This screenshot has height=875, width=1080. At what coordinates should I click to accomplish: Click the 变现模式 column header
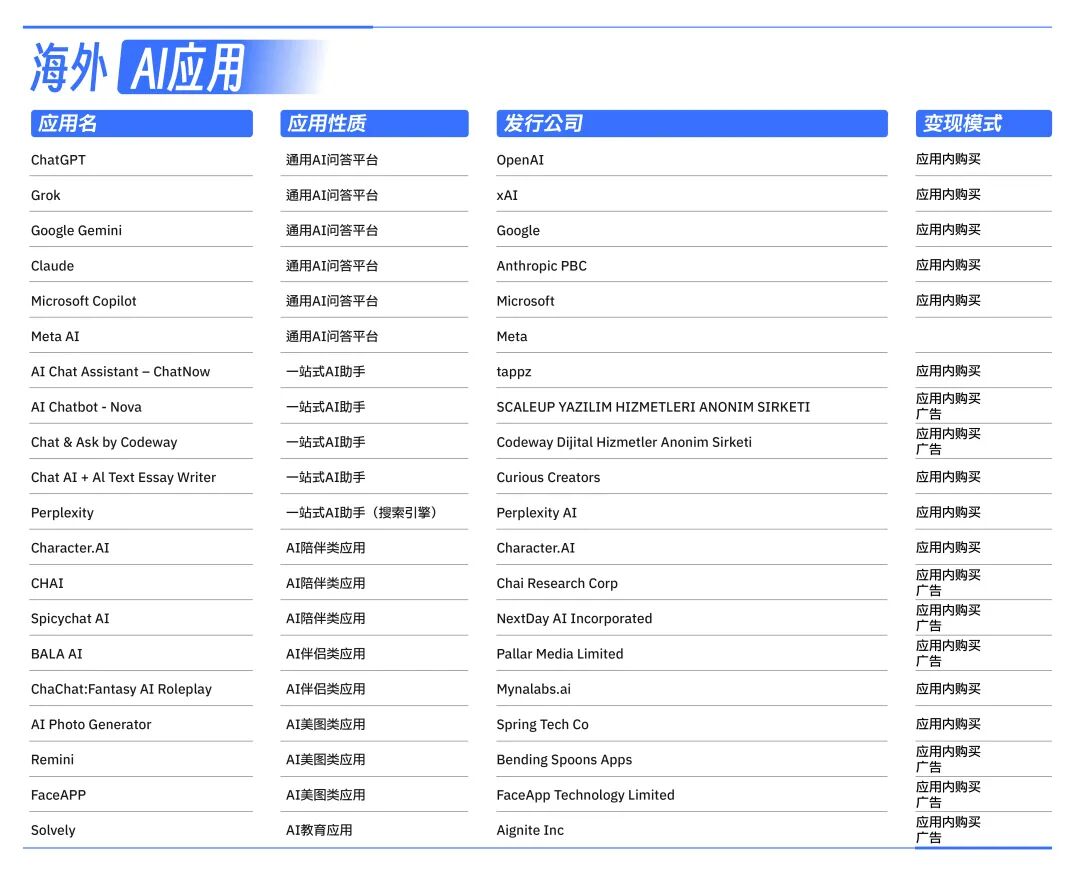tap(982, 123)
